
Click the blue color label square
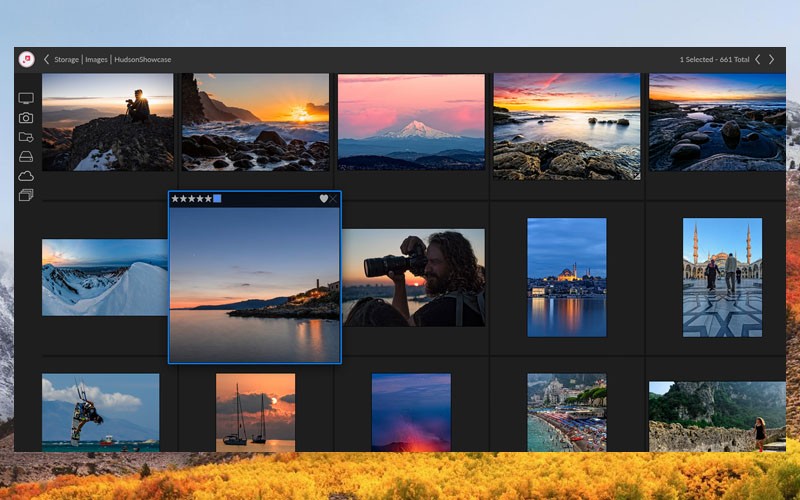pyautogui.click(x=217, y=198)
